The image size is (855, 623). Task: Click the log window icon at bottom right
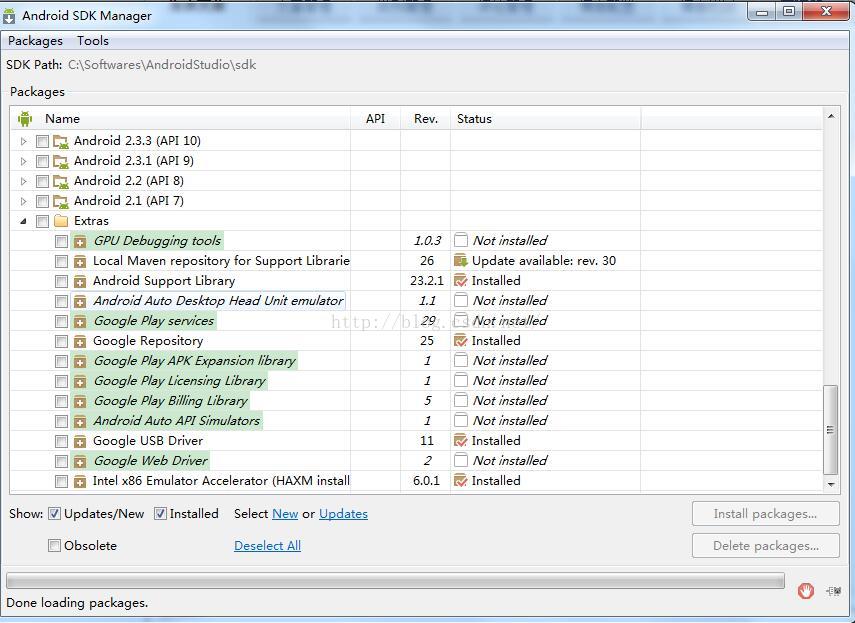coord(833,591)
